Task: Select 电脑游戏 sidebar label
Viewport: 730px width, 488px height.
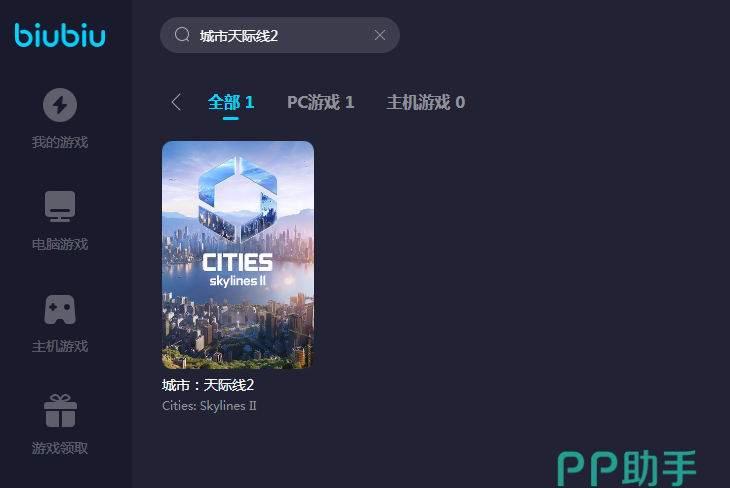Action: pos(60,244)
